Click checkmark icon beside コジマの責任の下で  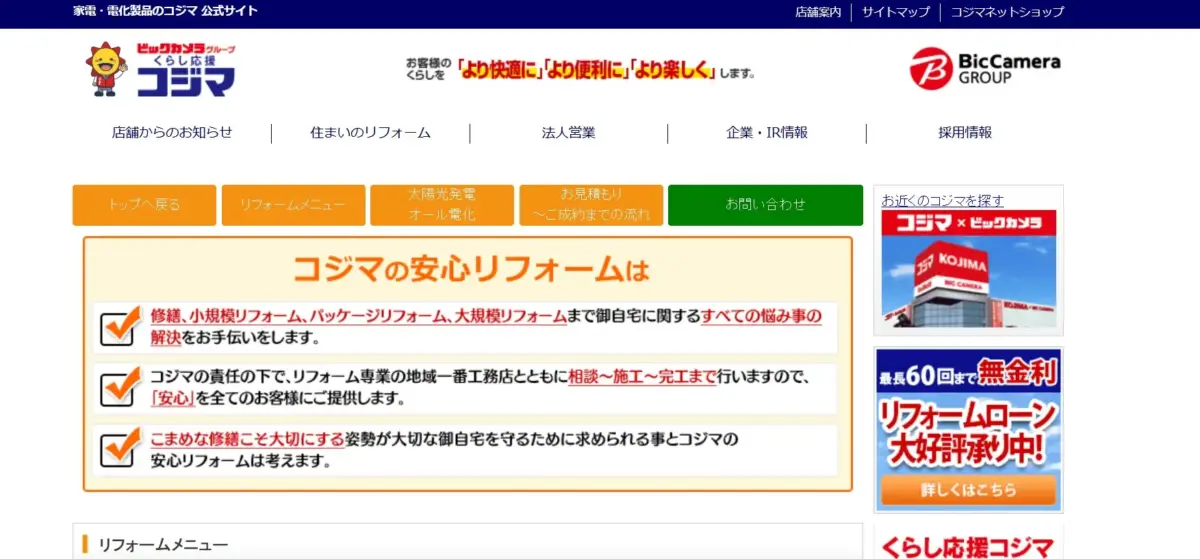[x=120, y=387]
